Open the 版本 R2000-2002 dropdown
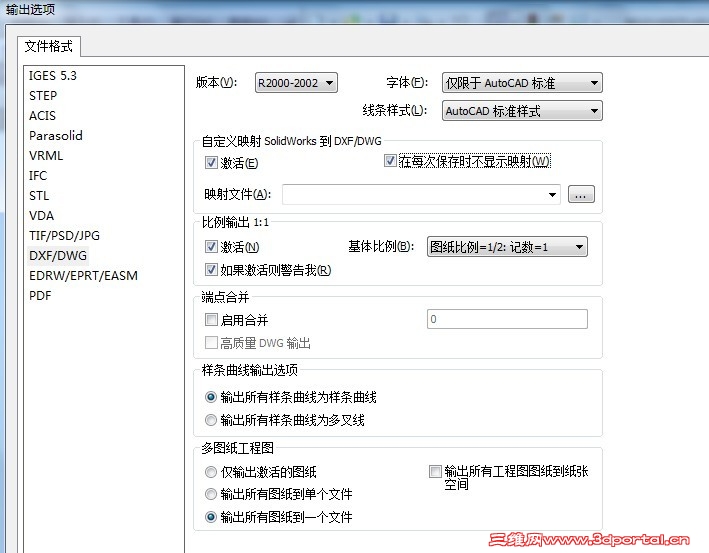The width and height of the screenshot is (709, 553). pos(296,83)
